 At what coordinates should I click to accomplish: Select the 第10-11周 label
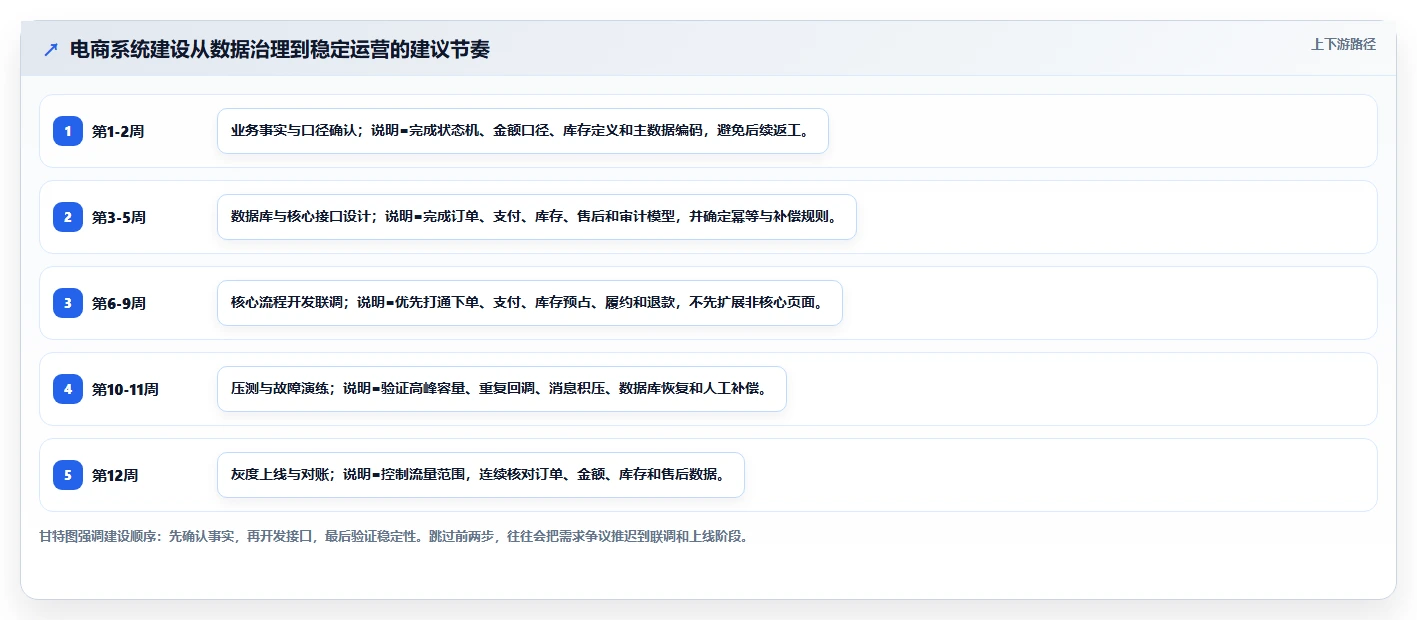(x=125, y=389)
